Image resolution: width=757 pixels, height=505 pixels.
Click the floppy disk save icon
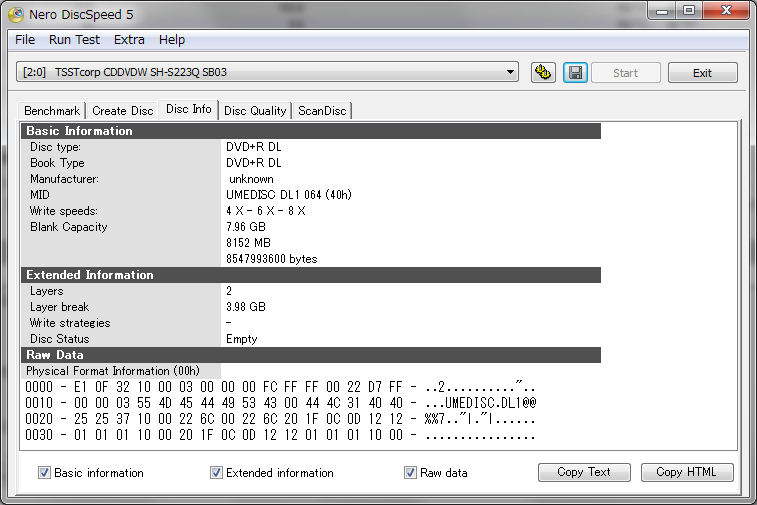click(x=575, y=73)
